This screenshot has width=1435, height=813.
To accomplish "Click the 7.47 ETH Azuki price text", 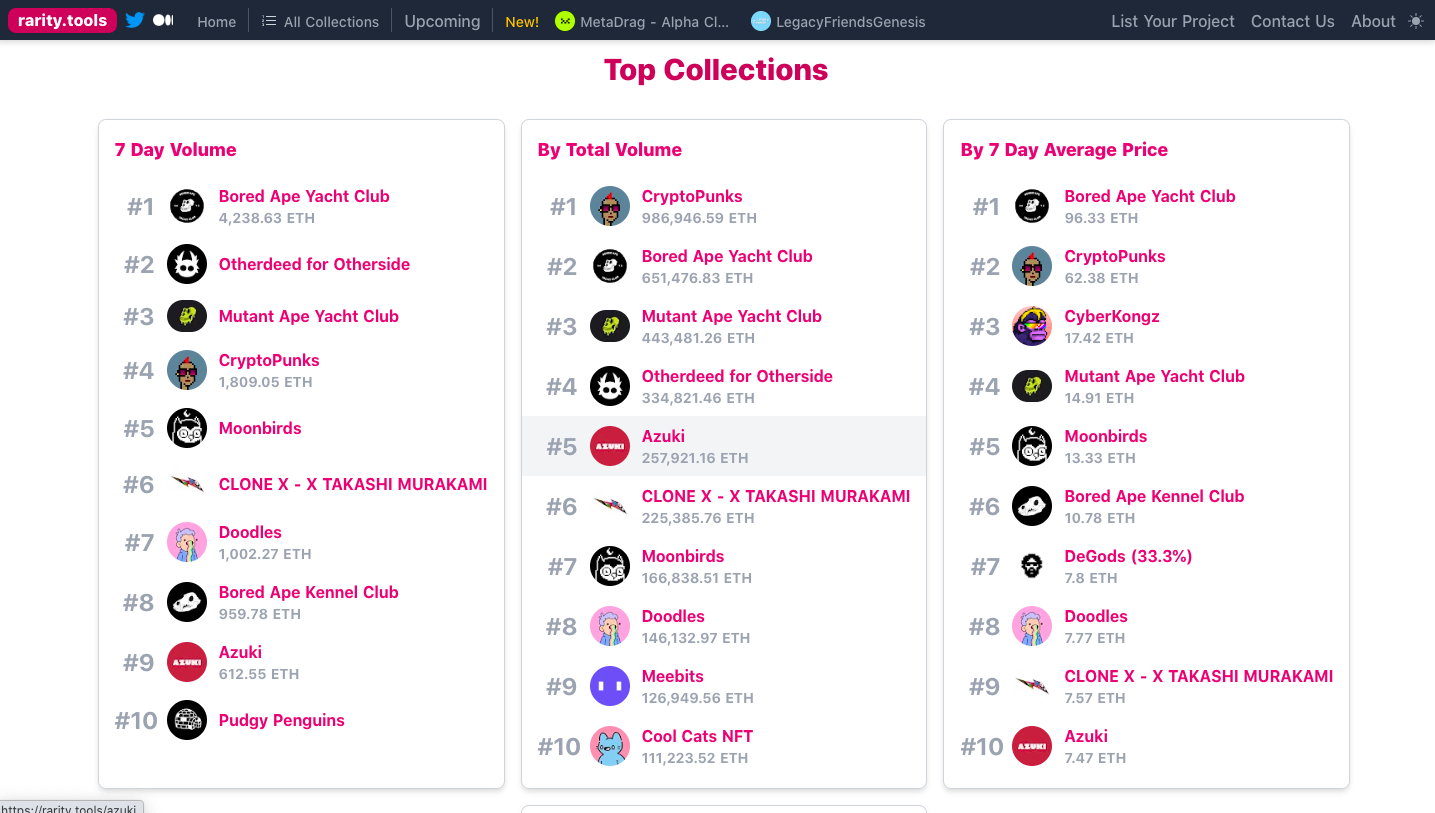I will pyautogui.click(x=1096, y=758).
